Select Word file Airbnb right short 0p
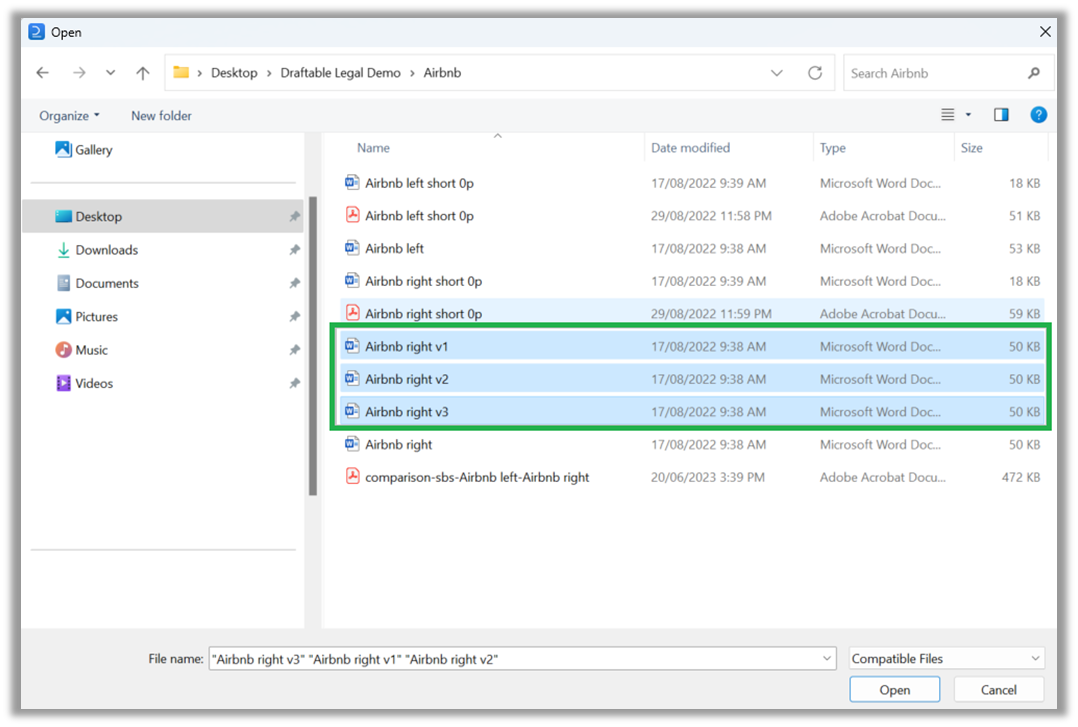Image resolution: width=1078 pixels, height=727 pixels. click(x=692, y=281)
